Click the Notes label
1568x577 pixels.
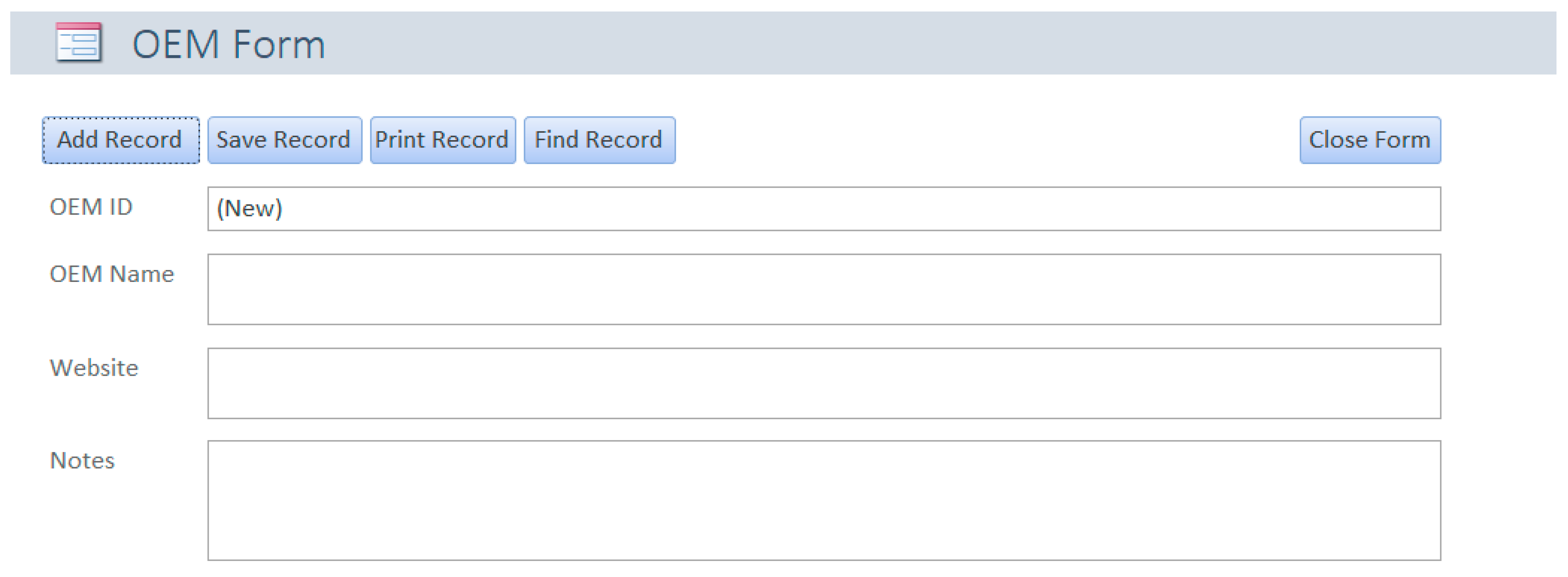(82, 461)
